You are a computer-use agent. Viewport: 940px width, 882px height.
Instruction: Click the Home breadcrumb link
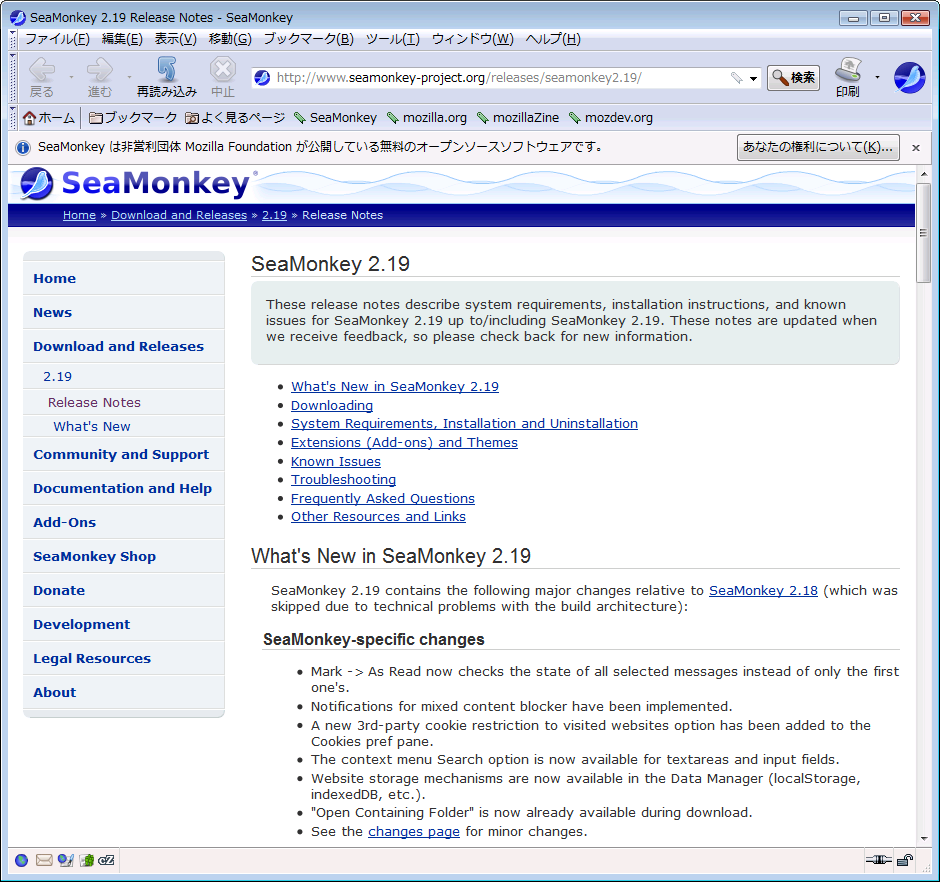point(79,215)
